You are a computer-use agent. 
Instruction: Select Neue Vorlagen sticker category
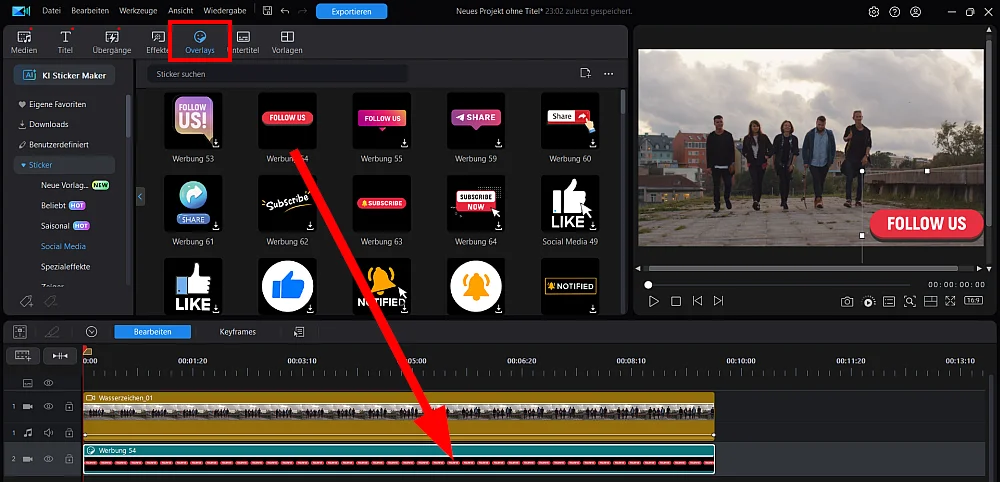(x=75, y=185)
